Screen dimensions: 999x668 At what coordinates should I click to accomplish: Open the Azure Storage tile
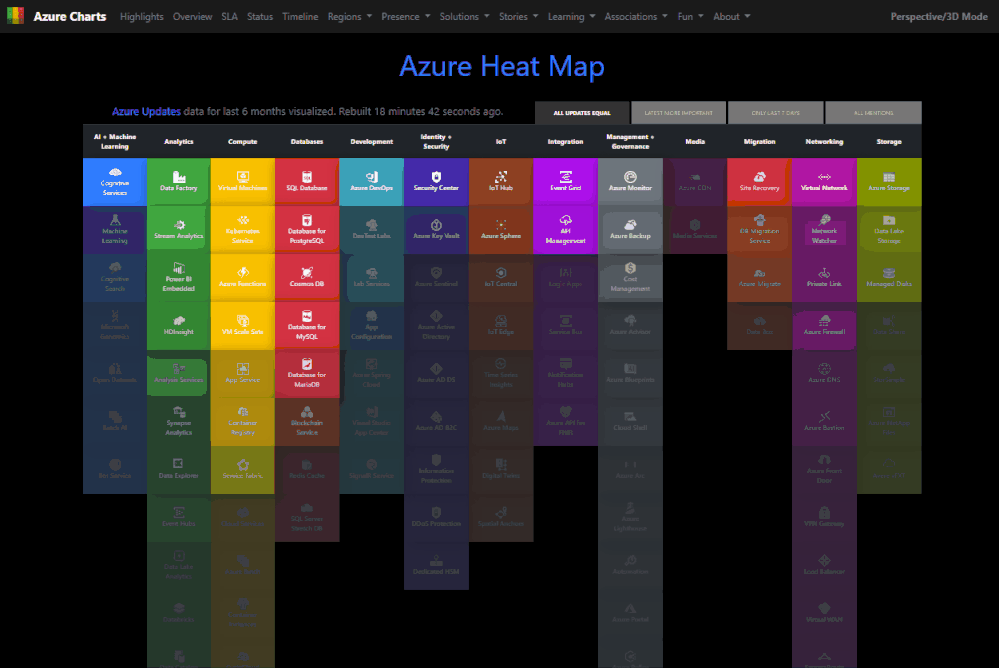(889, 182)
